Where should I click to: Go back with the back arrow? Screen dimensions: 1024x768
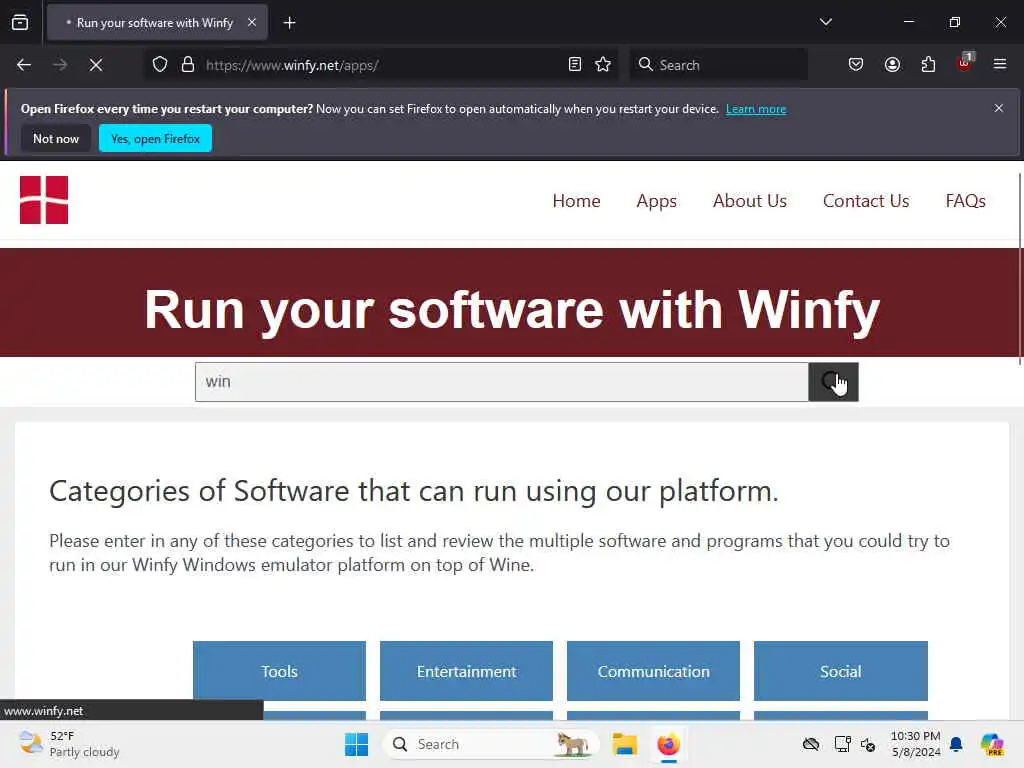pyautogui.click(x=24, y=65)
